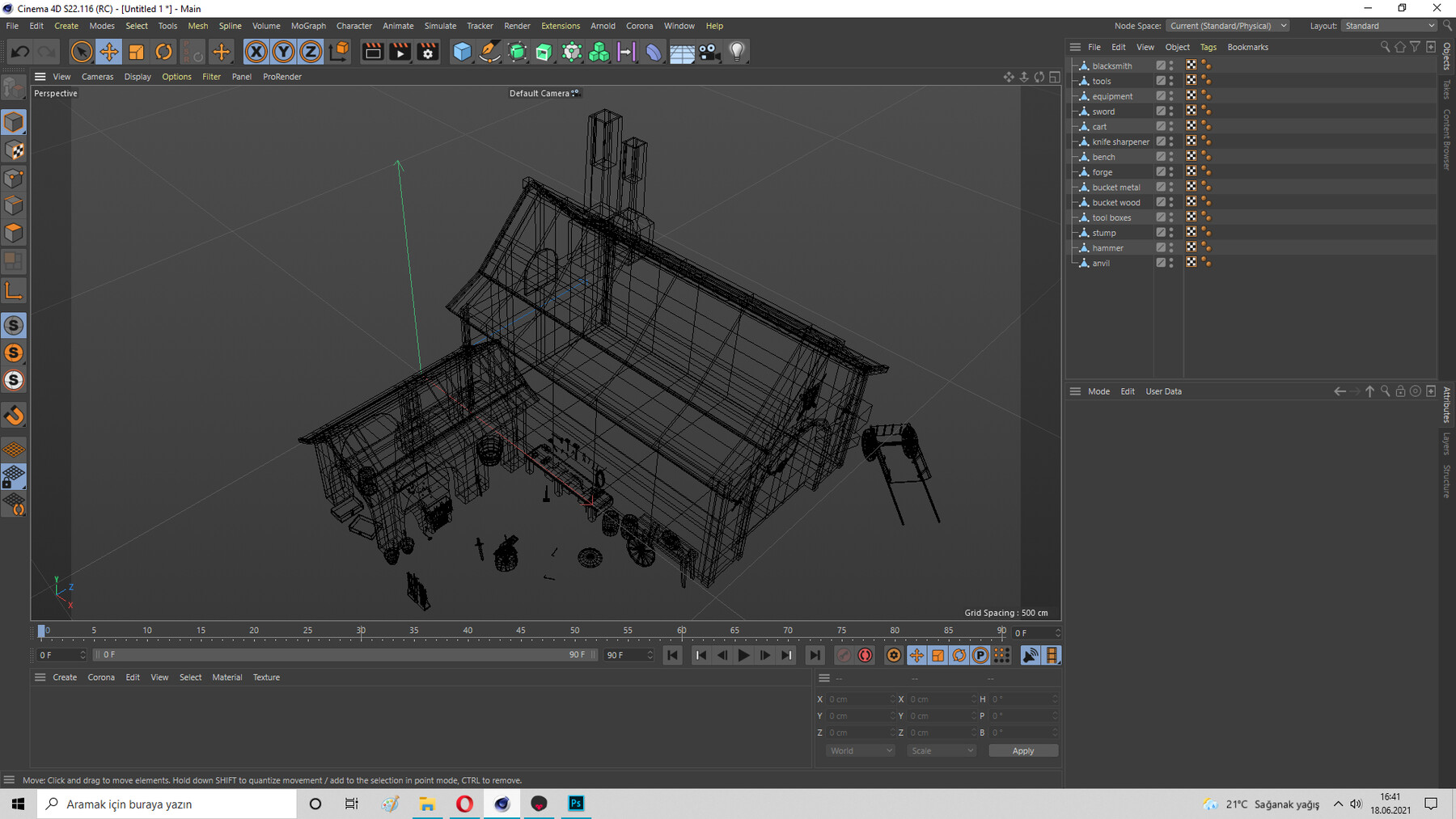Viewport: 1456px width, 819px height.
Task: Open the Layout Standard dropdown
Action: (1389, 26)
